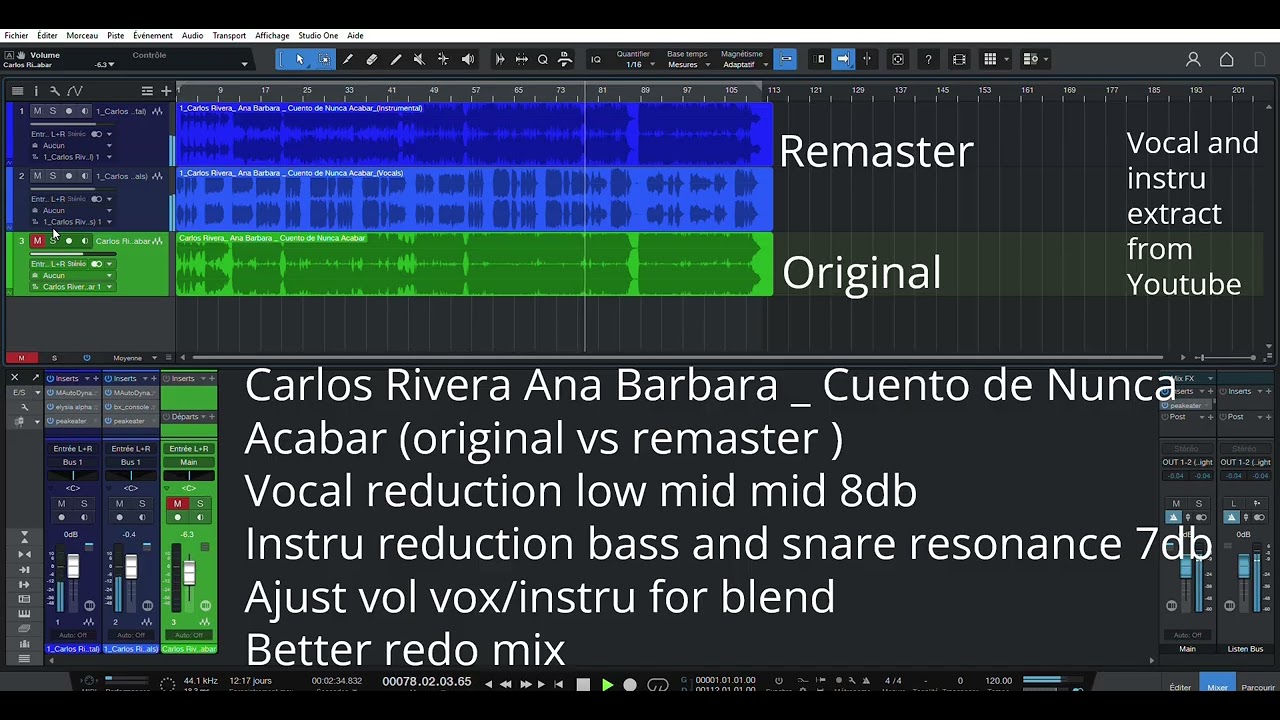Toggle monitor on track 2 in the arrangement
1280x720 pixels.
85,176
